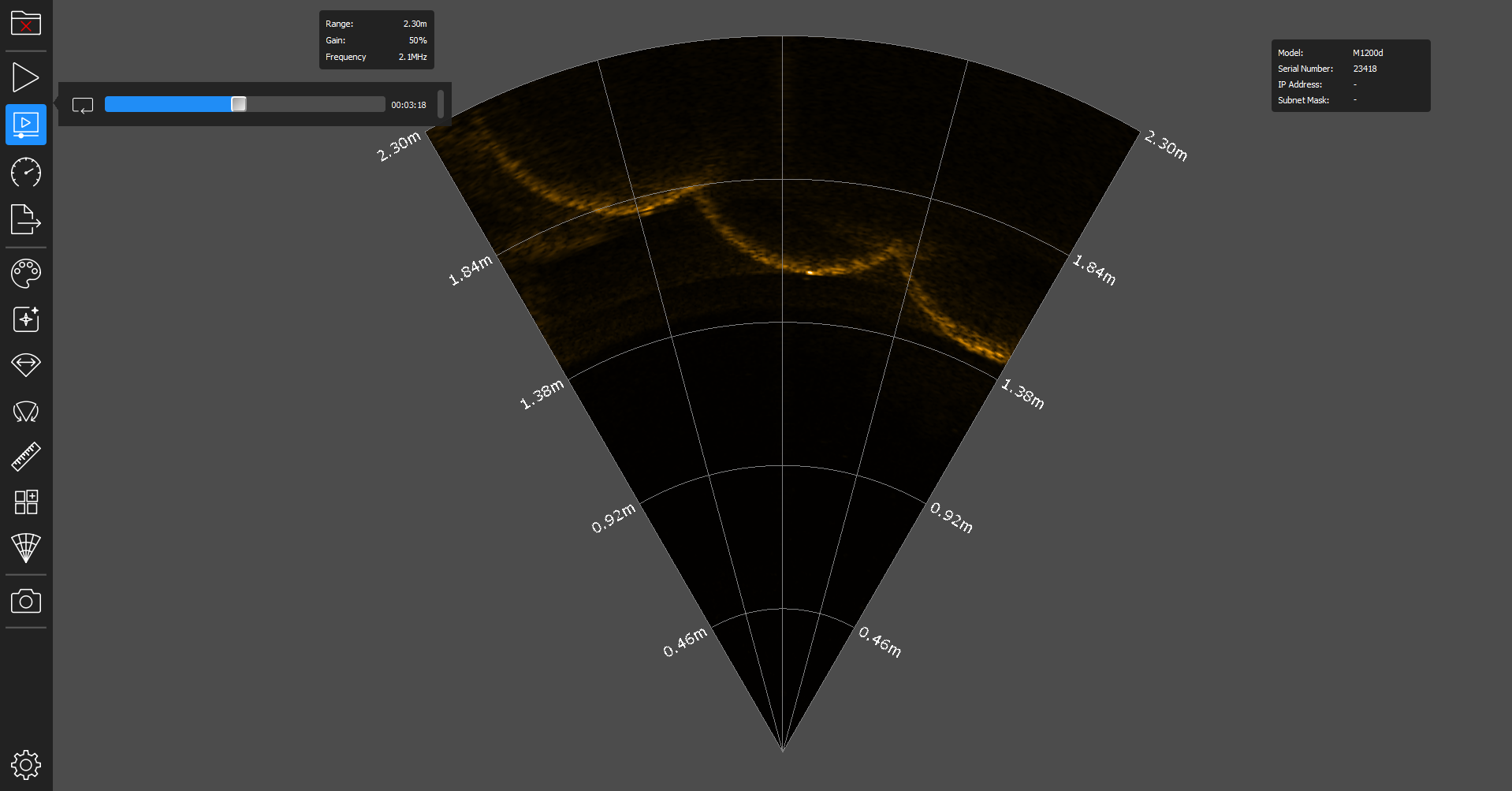The height and width of the screenshot is (791, 1512).
Task: Activate the ruler measurement tool
Action: point(26,457)
